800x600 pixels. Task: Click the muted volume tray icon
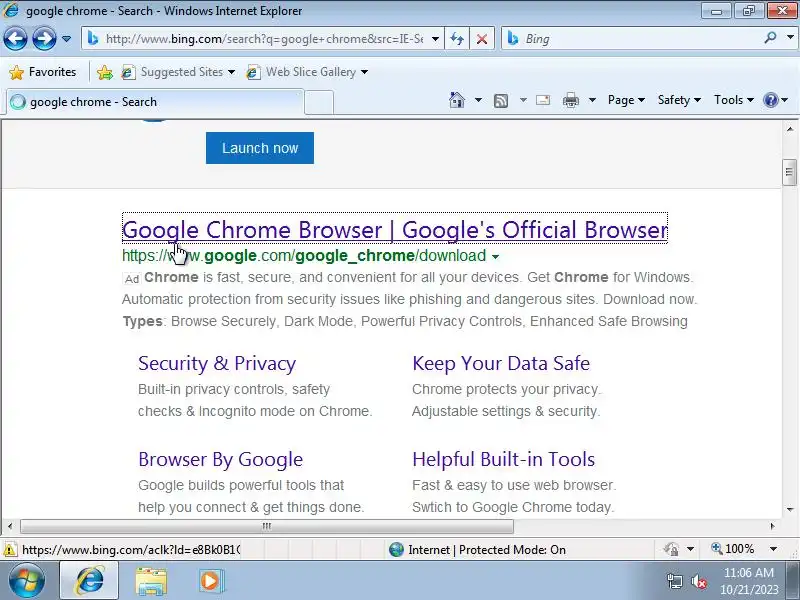coord(699,581)
